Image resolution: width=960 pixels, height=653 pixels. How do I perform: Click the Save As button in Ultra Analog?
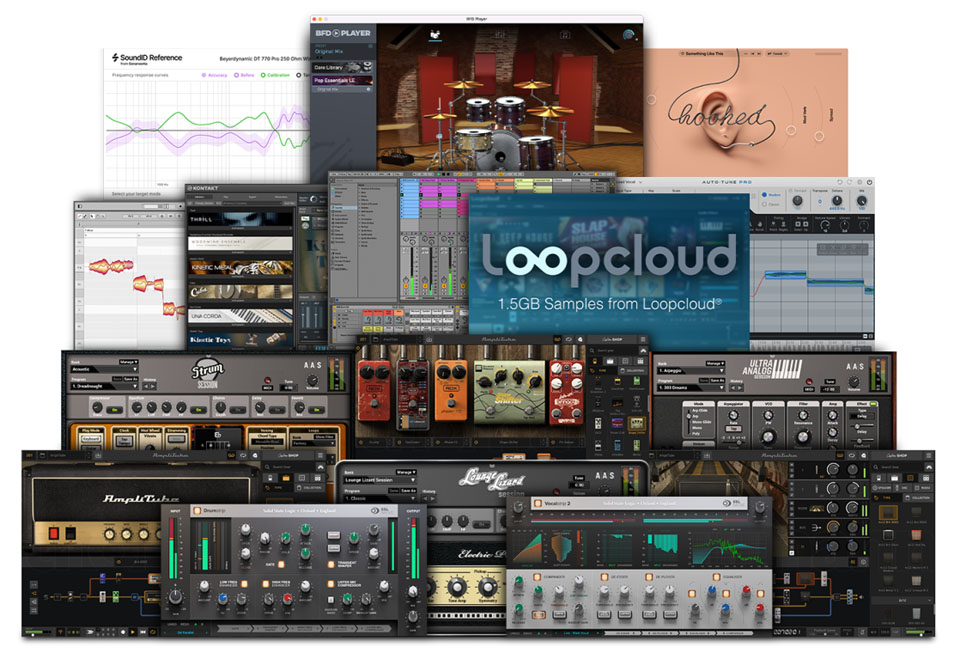(x=717, y=381)
